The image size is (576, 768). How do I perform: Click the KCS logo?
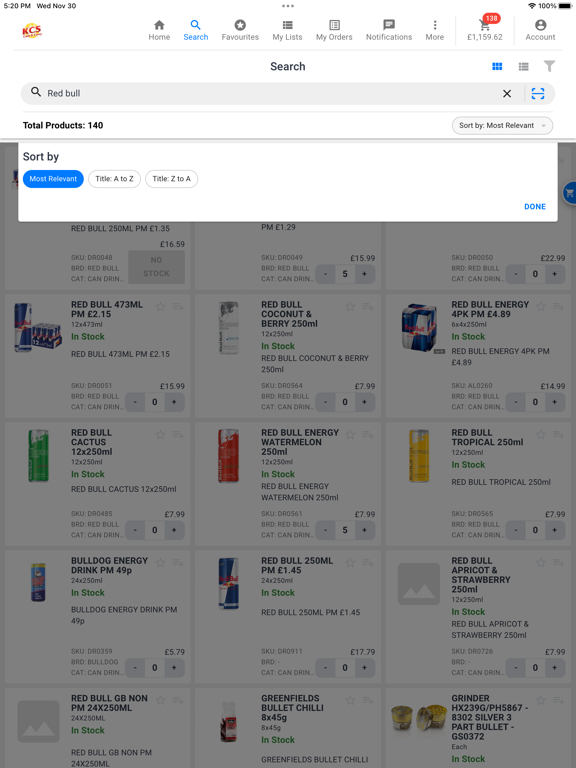click(32, 30)
